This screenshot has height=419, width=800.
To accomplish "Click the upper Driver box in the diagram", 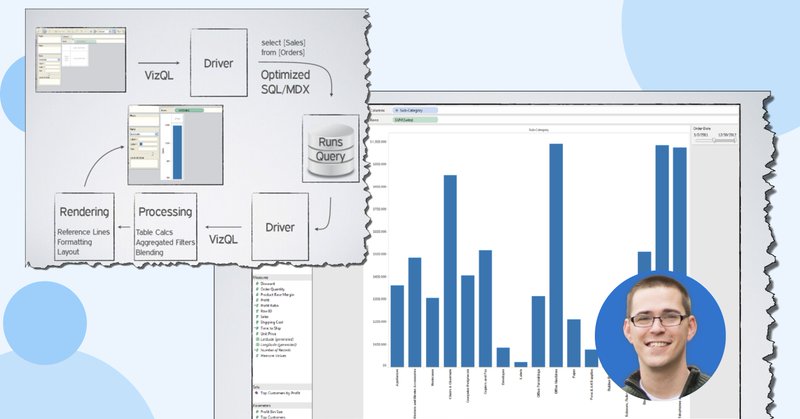I will (218, 63).
